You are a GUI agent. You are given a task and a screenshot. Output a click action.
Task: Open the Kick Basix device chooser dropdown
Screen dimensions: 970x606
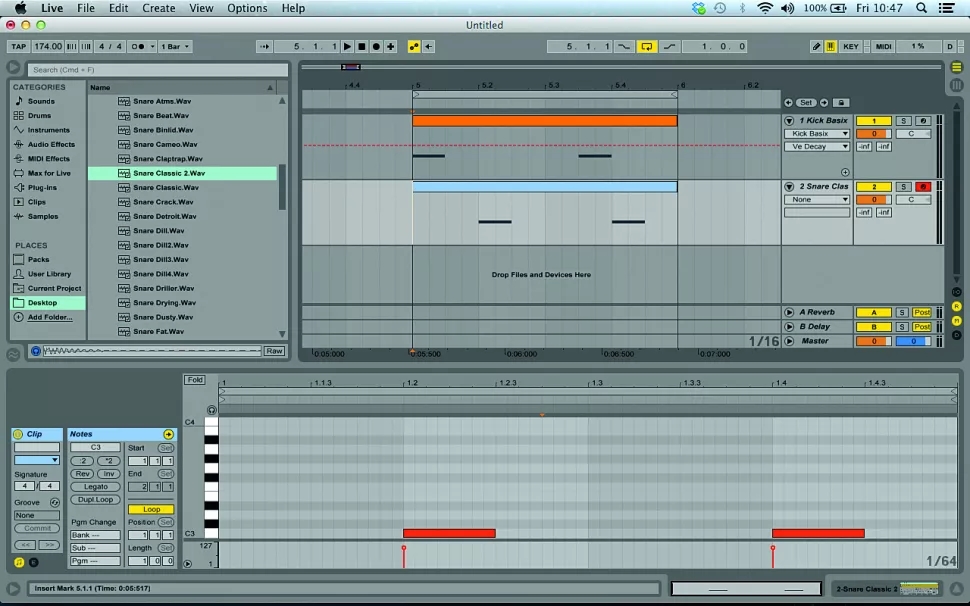tap(817, 134)
